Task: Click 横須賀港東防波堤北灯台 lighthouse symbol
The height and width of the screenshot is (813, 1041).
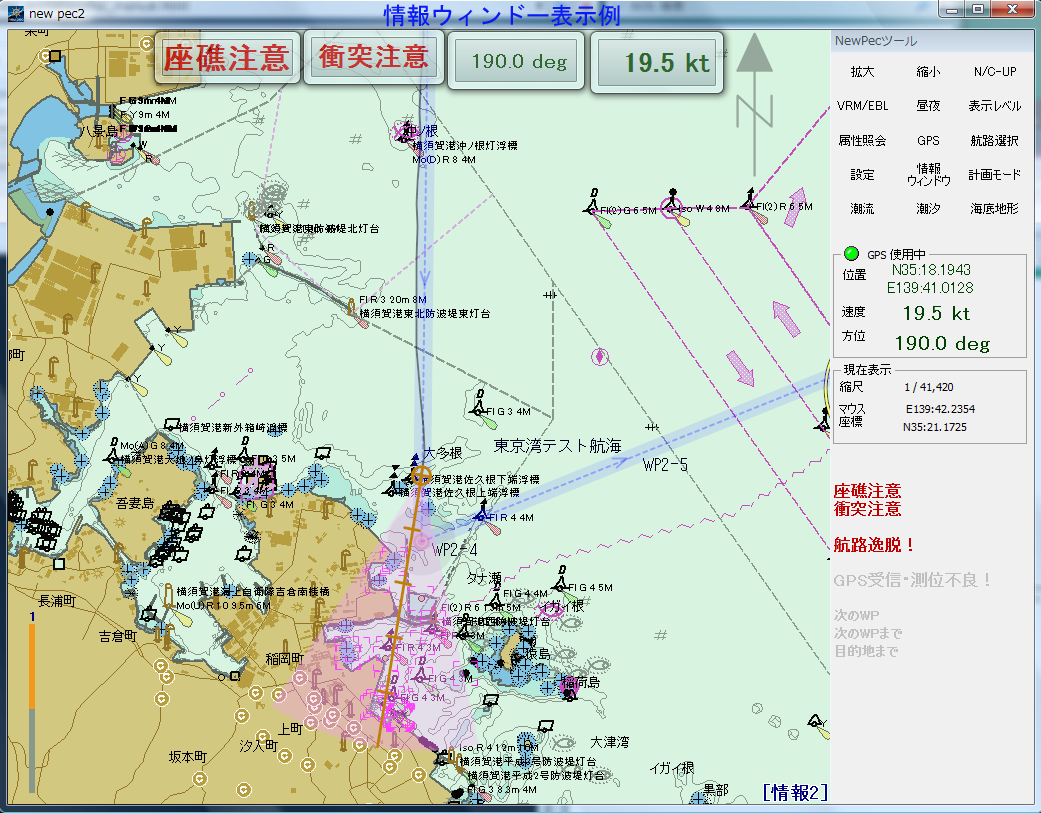Action: point(252,211)
